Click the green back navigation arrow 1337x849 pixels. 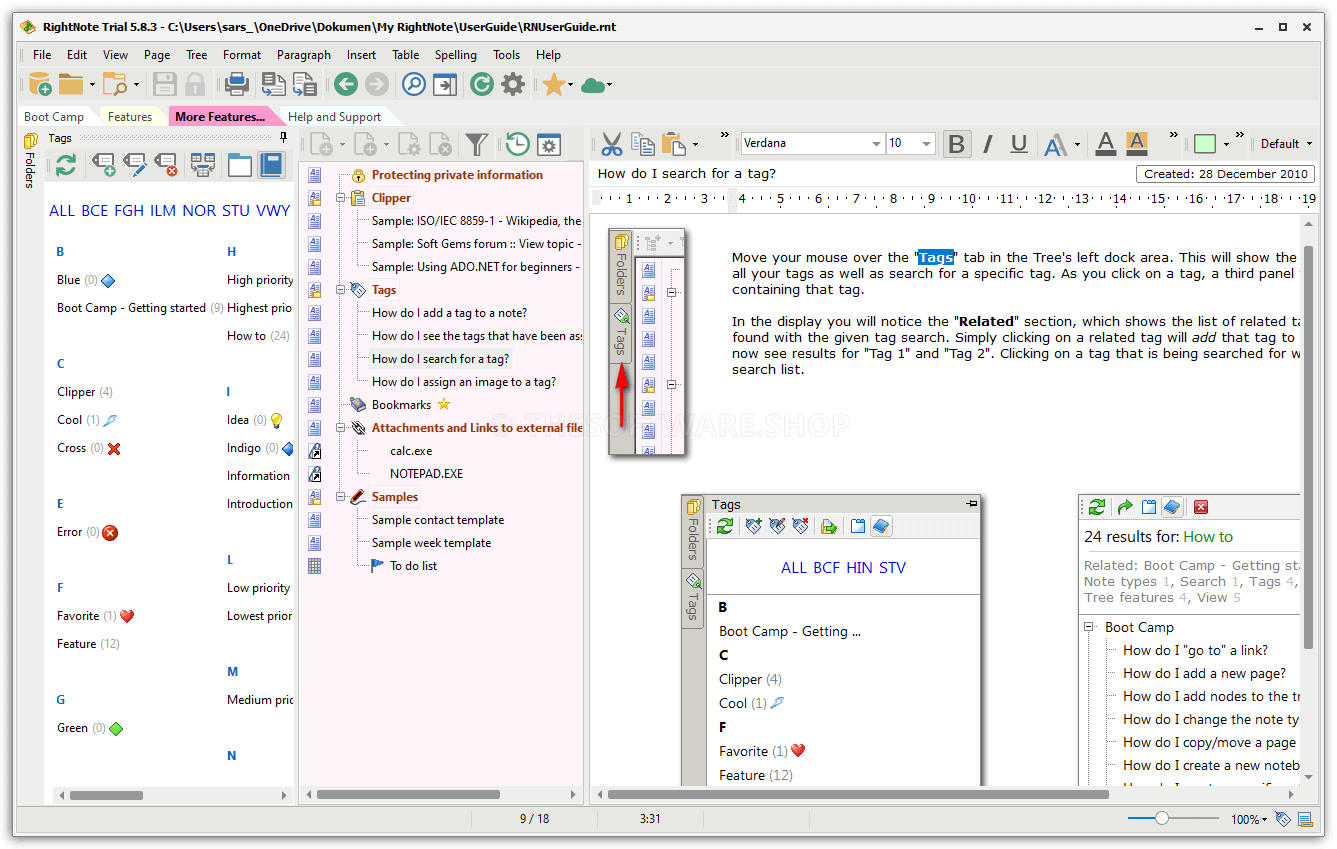click(346, 84)
